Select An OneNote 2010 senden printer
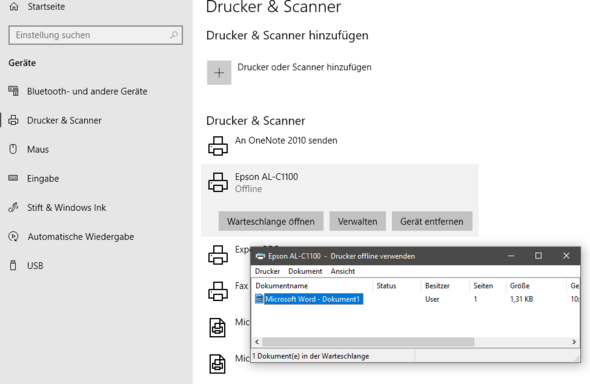This screenshot has width=590, height=384. pos(286,140)
